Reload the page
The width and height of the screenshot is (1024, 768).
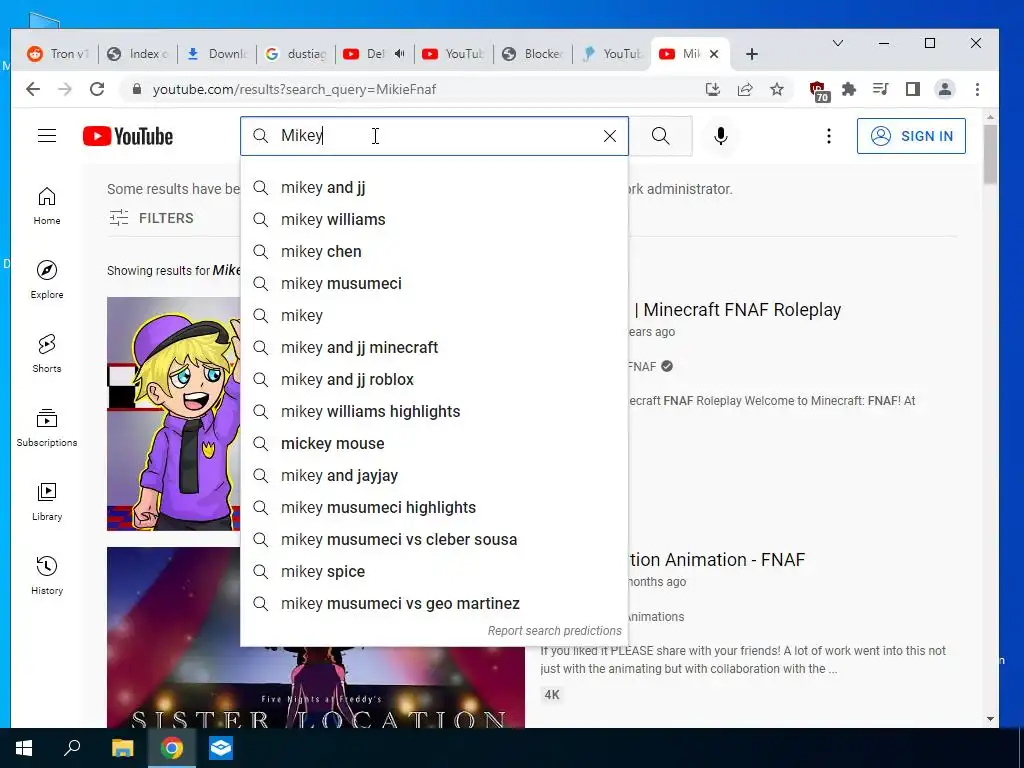[x=97, y=89]
